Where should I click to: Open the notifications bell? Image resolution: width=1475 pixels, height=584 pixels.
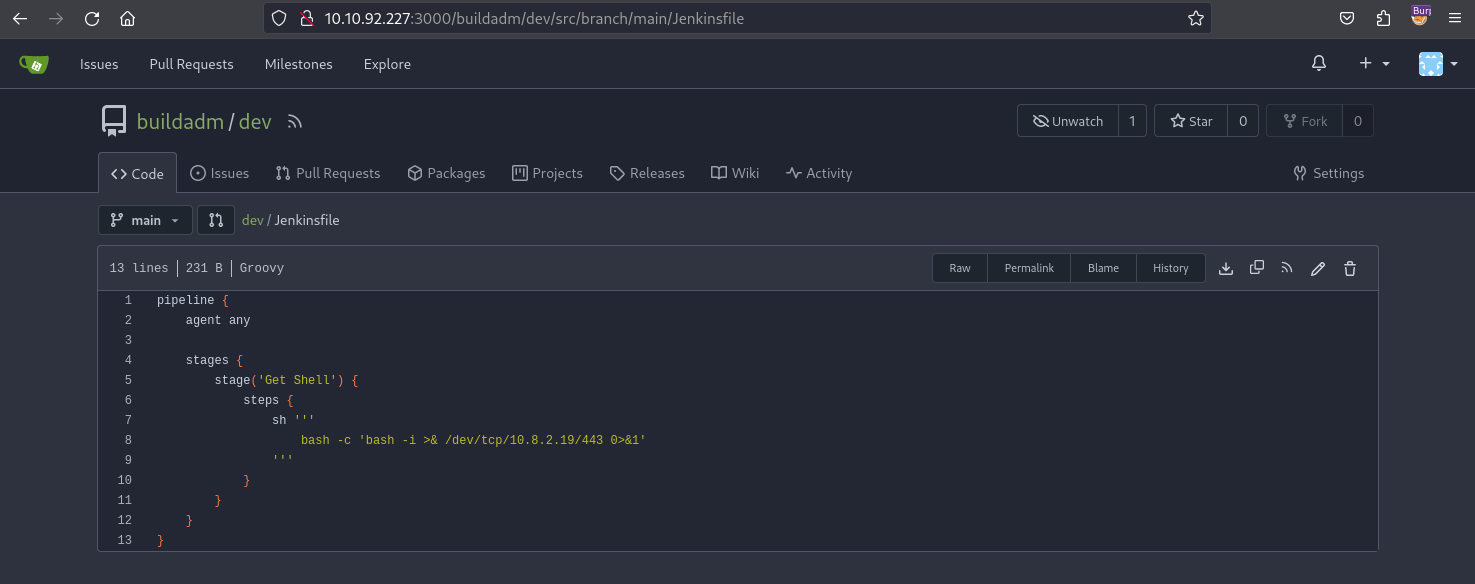1319,64
